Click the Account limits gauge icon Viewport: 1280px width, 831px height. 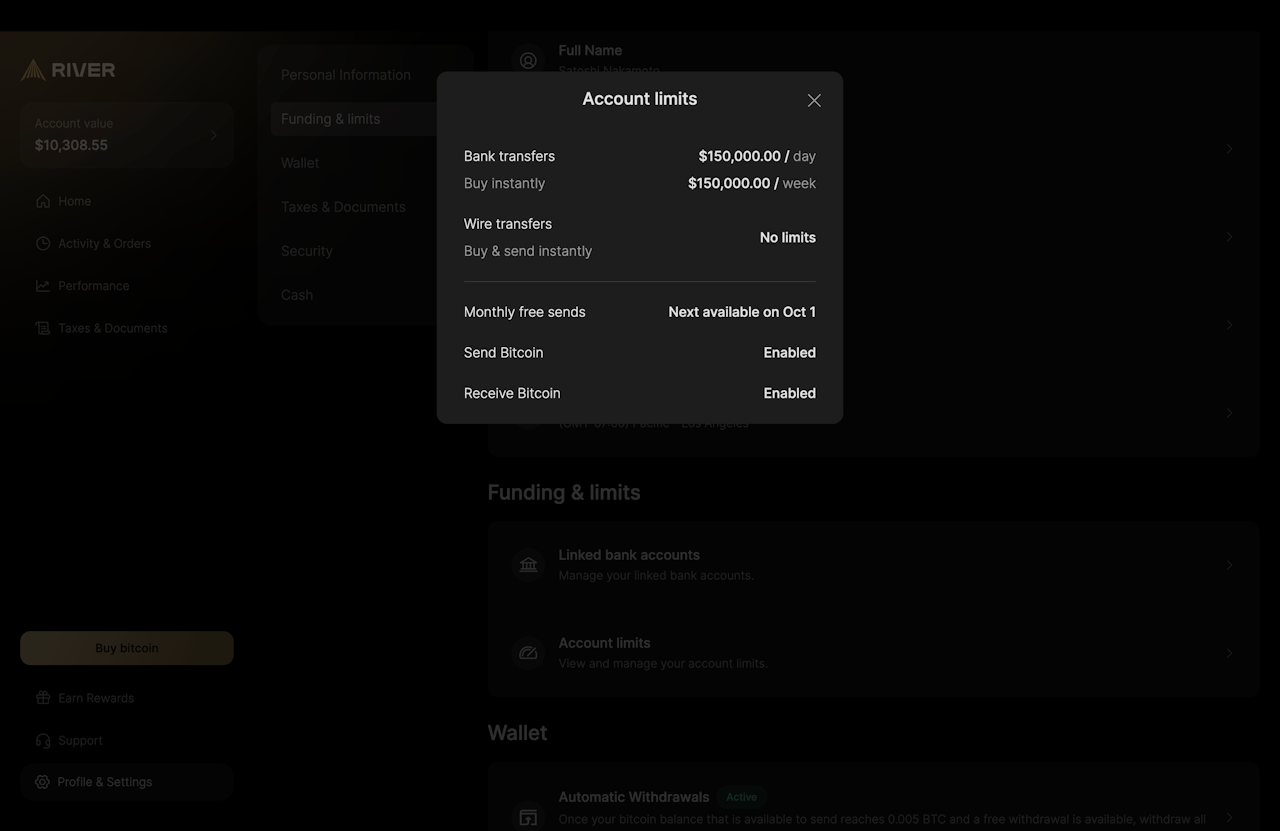(528, 653)
